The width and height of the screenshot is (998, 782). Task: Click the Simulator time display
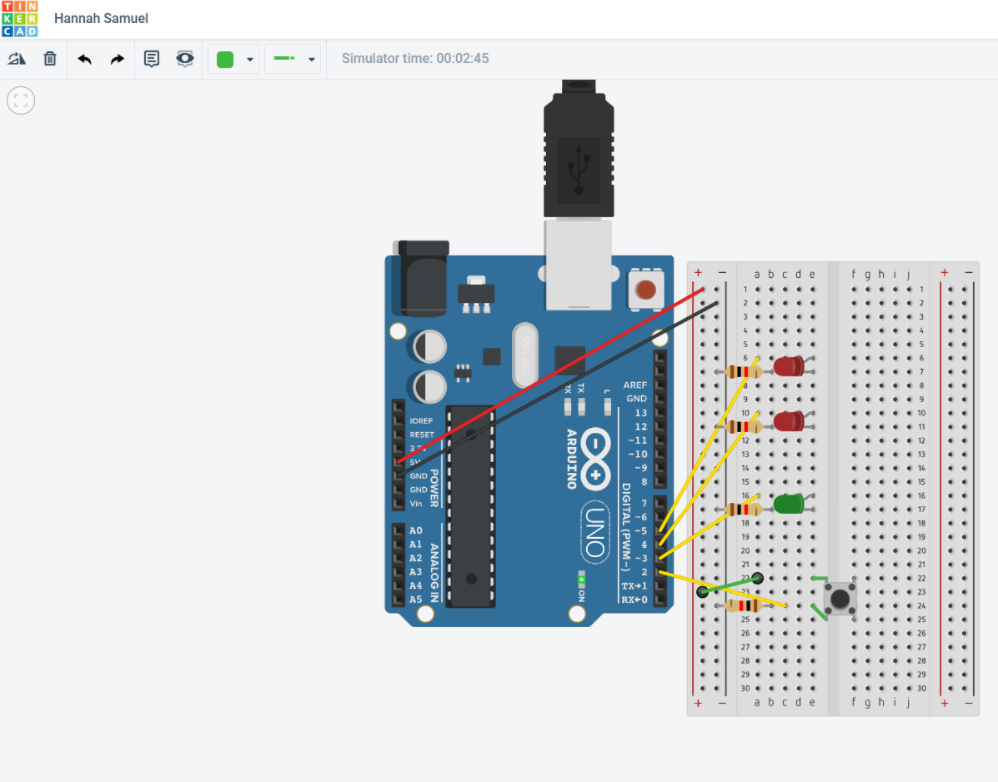point(415,59)
